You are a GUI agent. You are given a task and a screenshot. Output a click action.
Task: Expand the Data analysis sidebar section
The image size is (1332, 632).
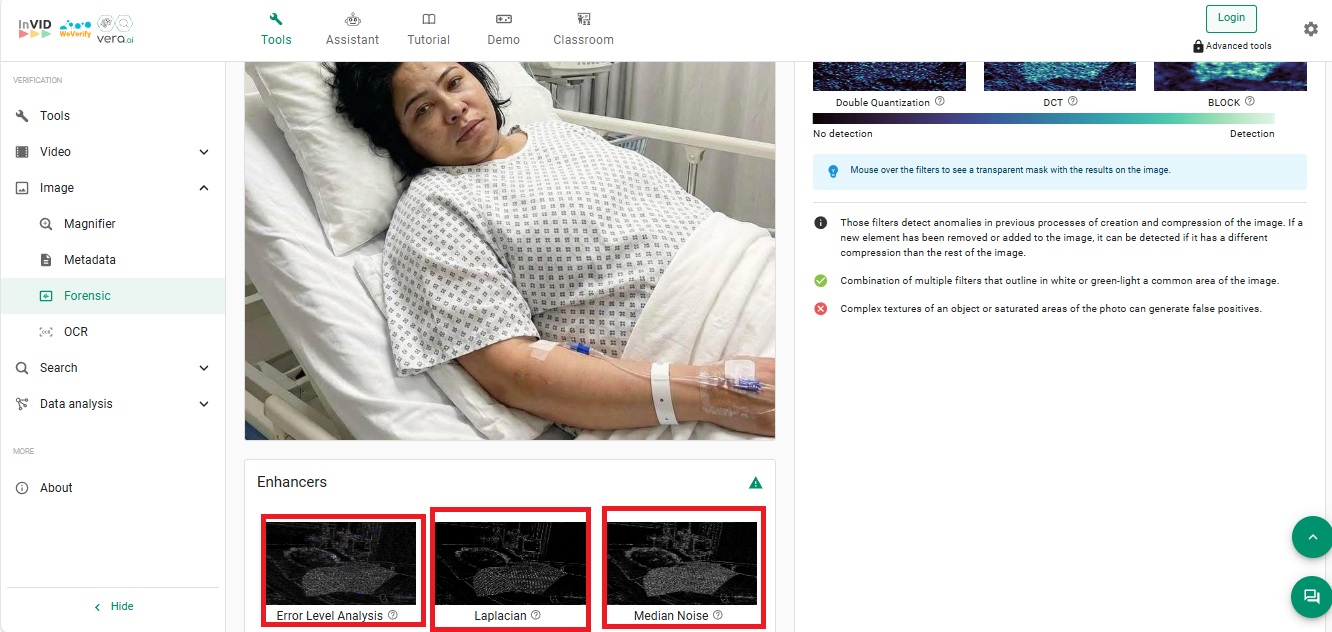pos(204,404)
